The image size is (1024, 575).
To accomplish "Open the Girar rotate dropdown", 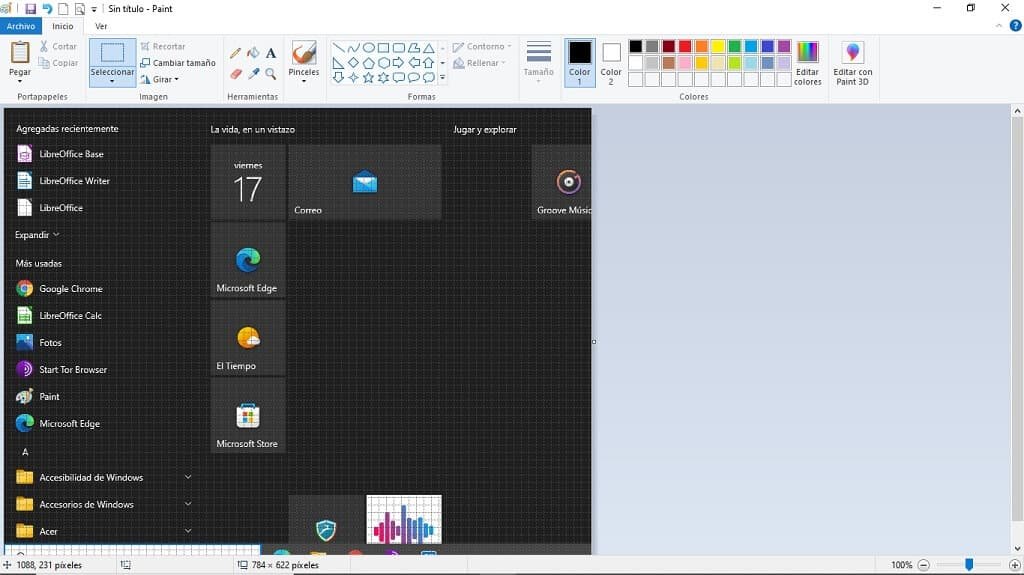I will click(x=159, y=79).
